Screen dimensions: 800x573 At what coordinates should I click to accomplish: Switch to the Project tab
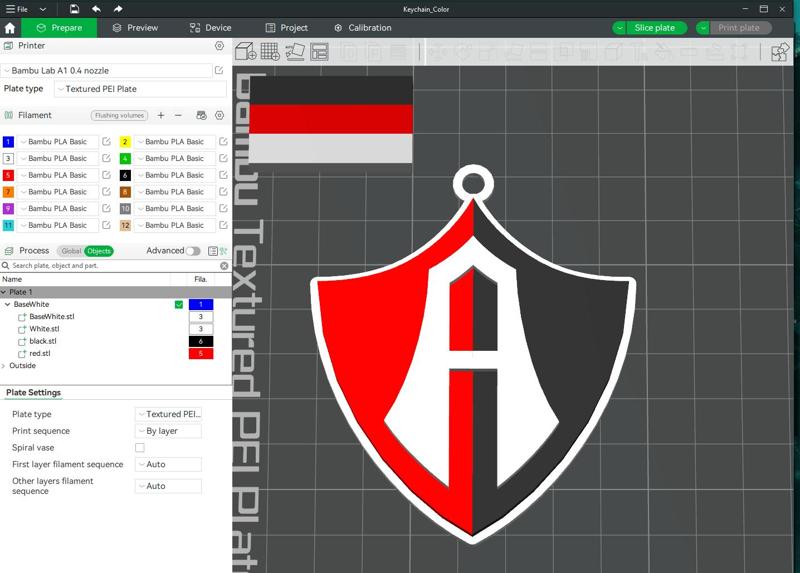[x=287, y=28]
